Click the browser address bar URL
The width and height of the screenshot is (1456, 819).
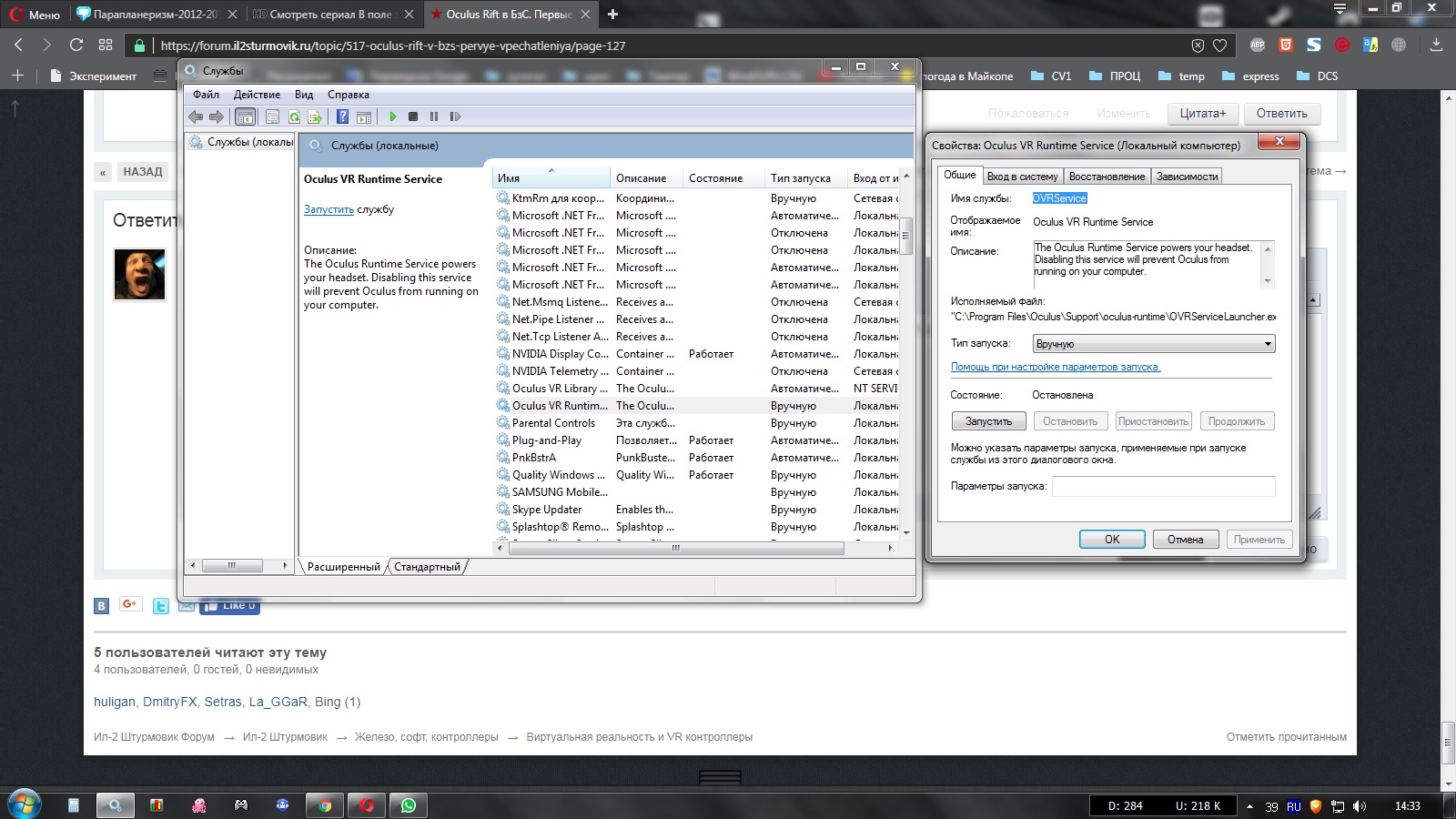coord(393,45)
